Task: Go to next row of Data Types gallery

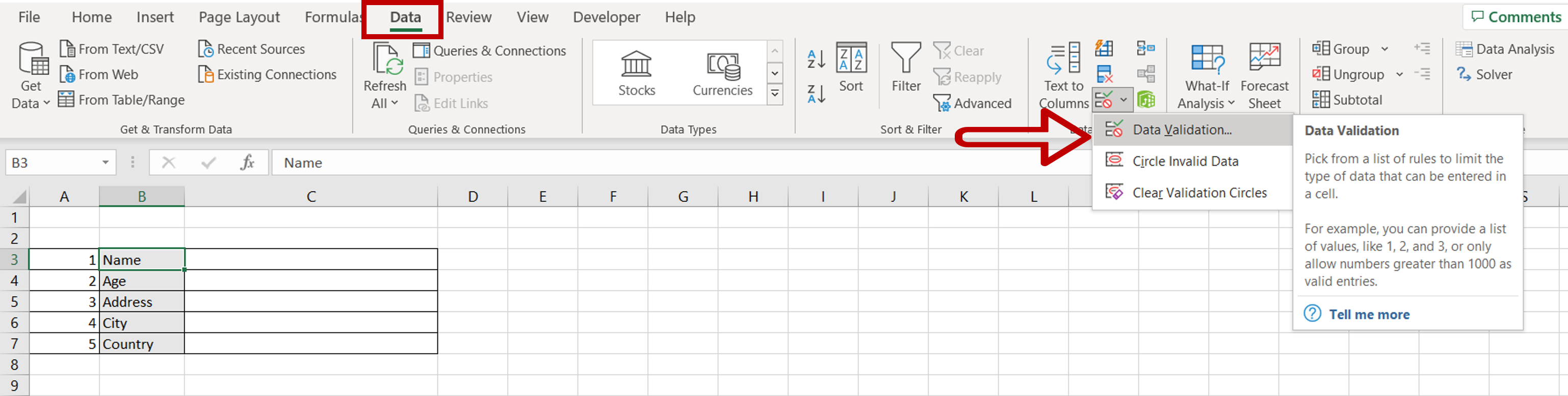Action: point(775,73)
